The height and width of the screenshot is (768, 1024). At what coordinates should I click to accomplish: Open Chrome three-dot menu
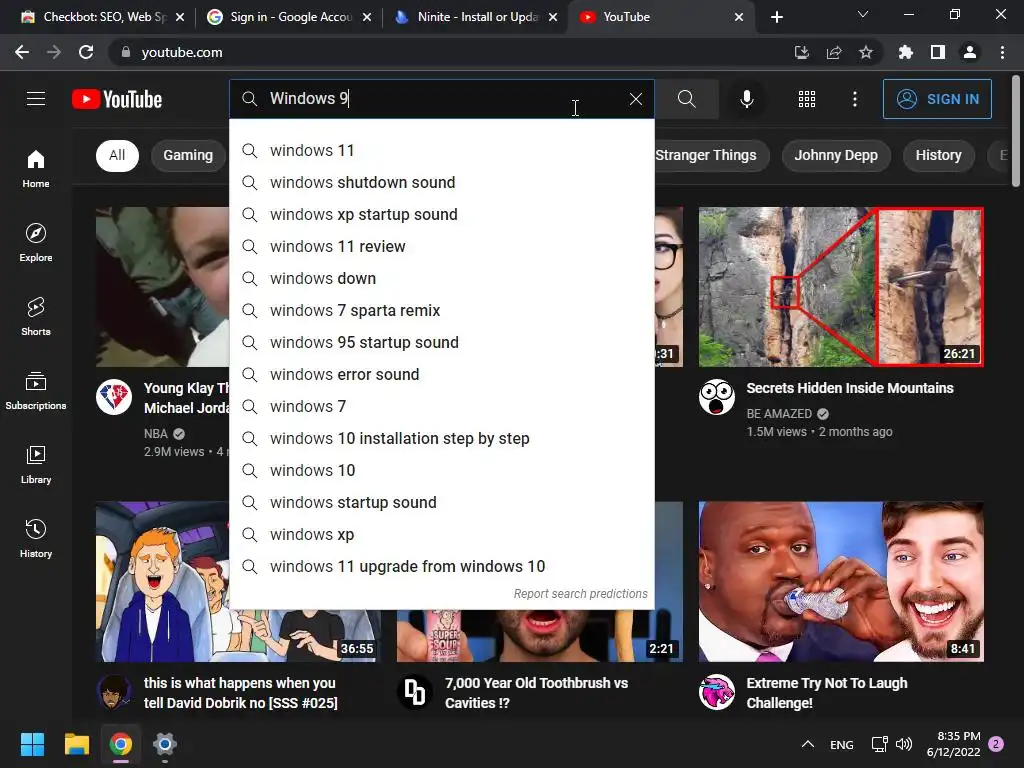tap(1002, 52)
